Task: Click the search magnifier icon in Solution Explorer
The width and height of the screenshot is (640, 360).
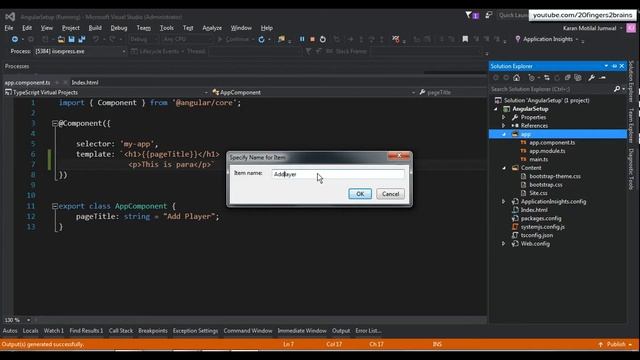Action: coord(617,89)
